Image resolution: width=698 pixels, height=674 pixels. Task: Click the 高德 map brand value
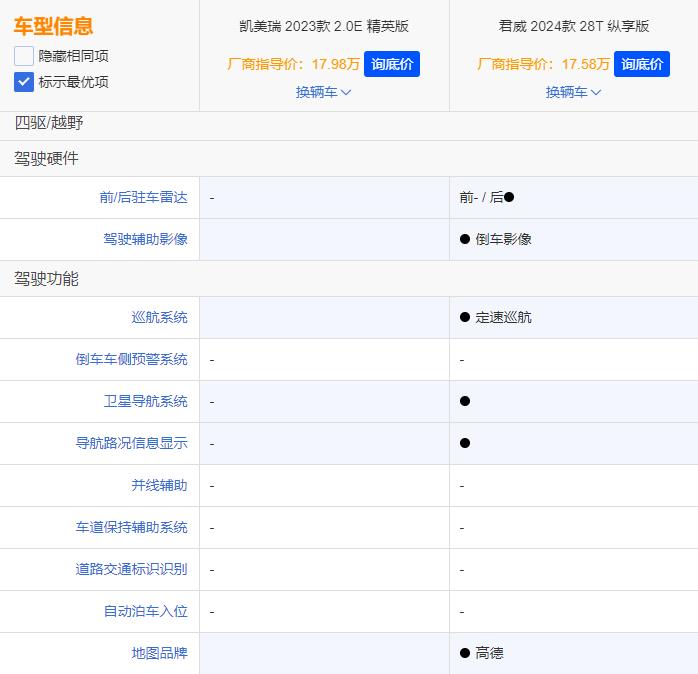[x=489, y=653]
